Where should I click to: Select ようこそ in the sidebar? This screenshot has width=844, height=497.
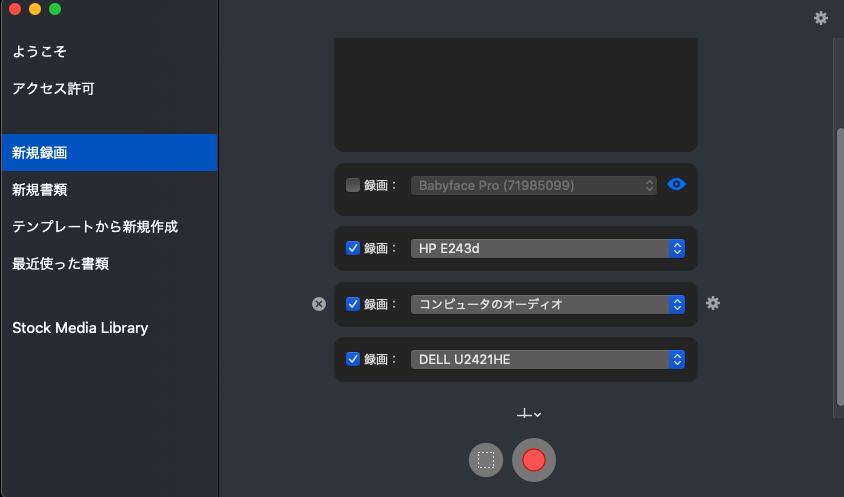click(x=40, y=51)
